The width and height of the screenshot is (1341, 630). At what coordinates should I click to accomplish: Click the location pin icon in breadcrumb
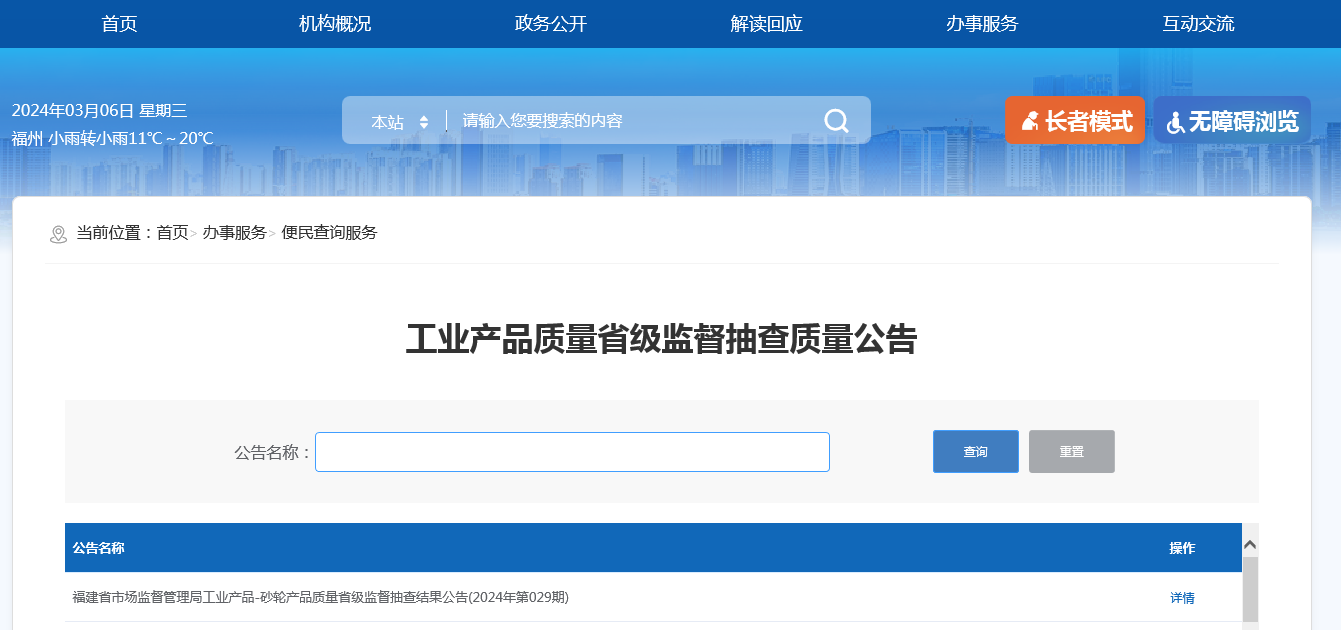58,234
